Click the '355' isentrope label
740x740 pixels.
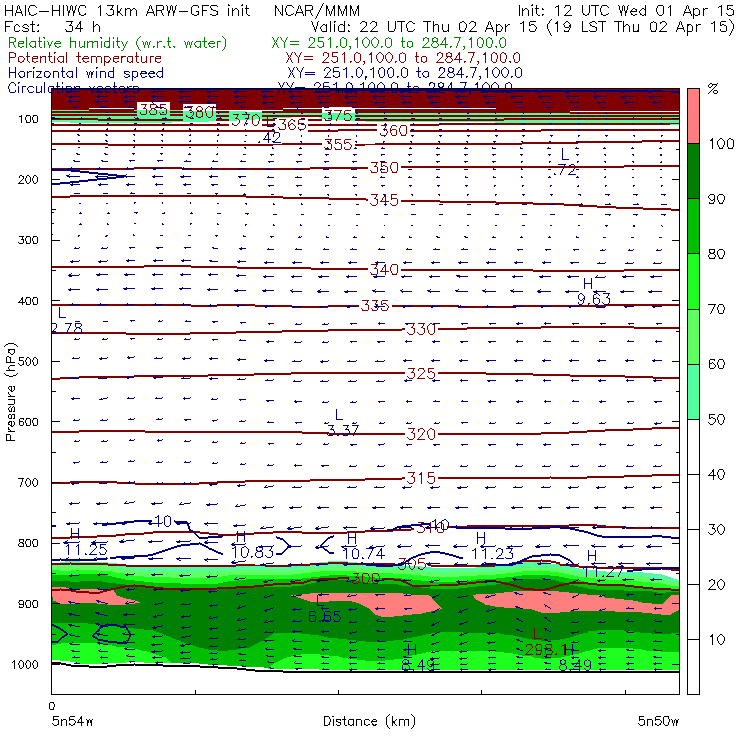338,144
